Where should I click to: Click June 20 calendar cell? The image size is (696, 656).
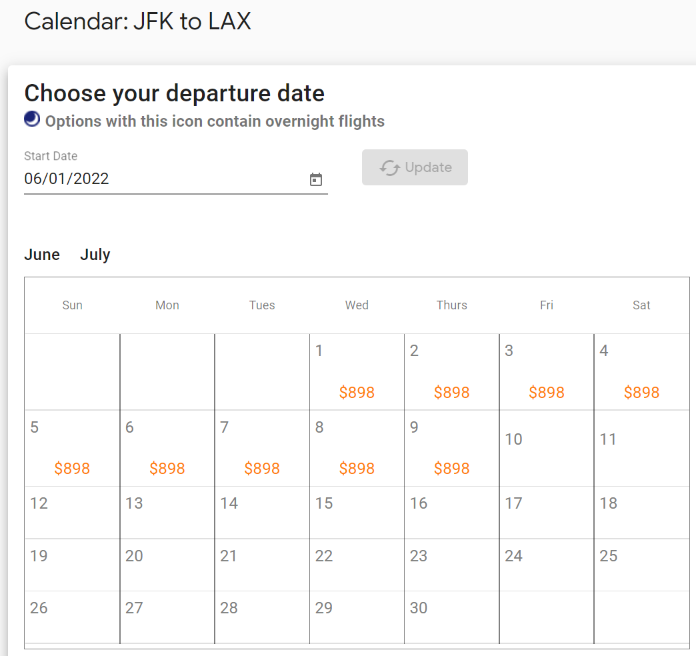tap(167, 565)
